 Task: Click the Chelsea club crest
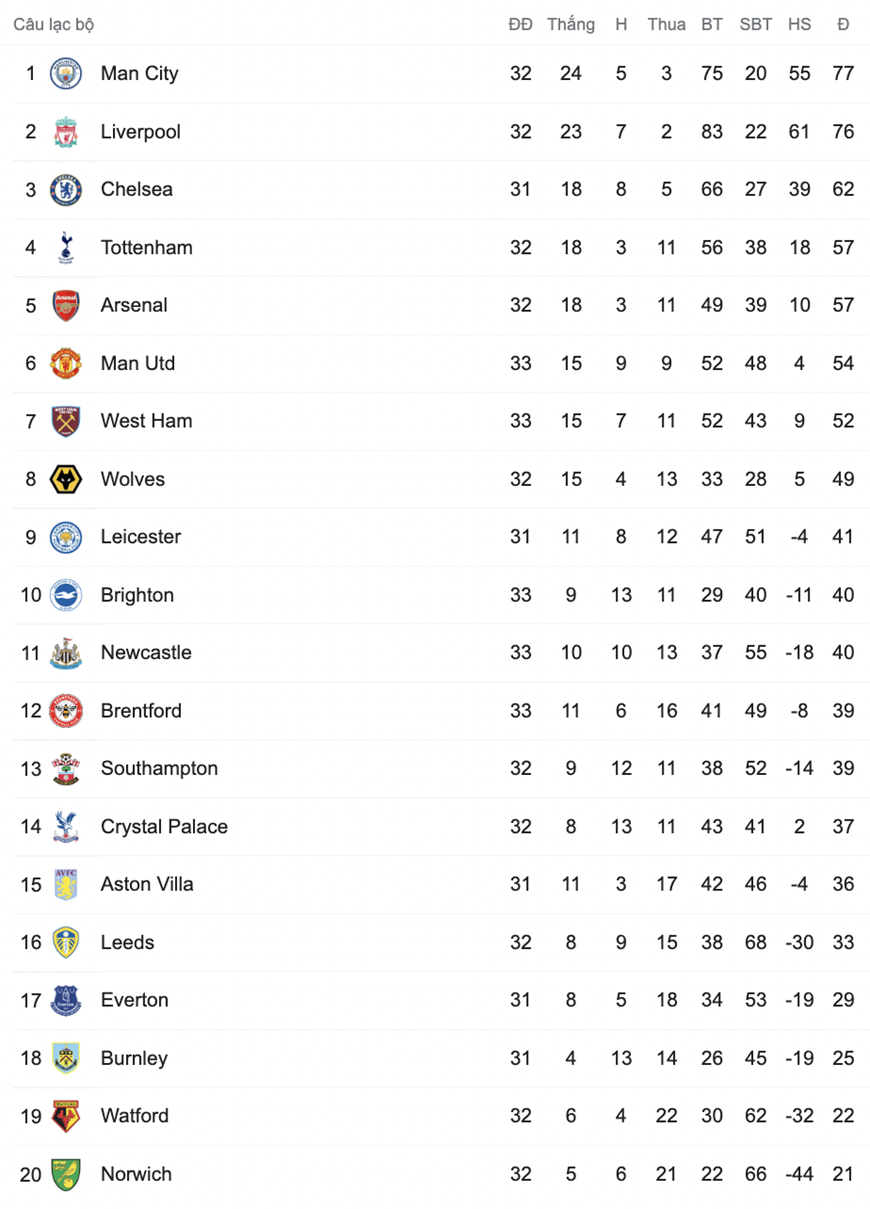point(66,189)
